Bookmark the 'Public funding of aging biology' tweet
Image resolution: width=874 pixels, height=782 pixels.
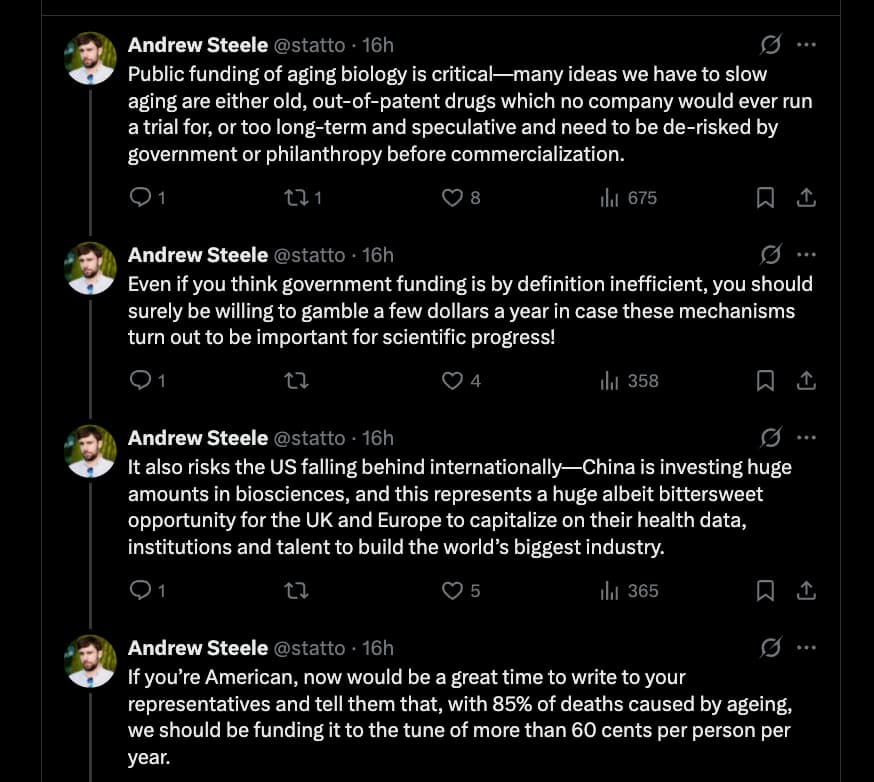765,198
